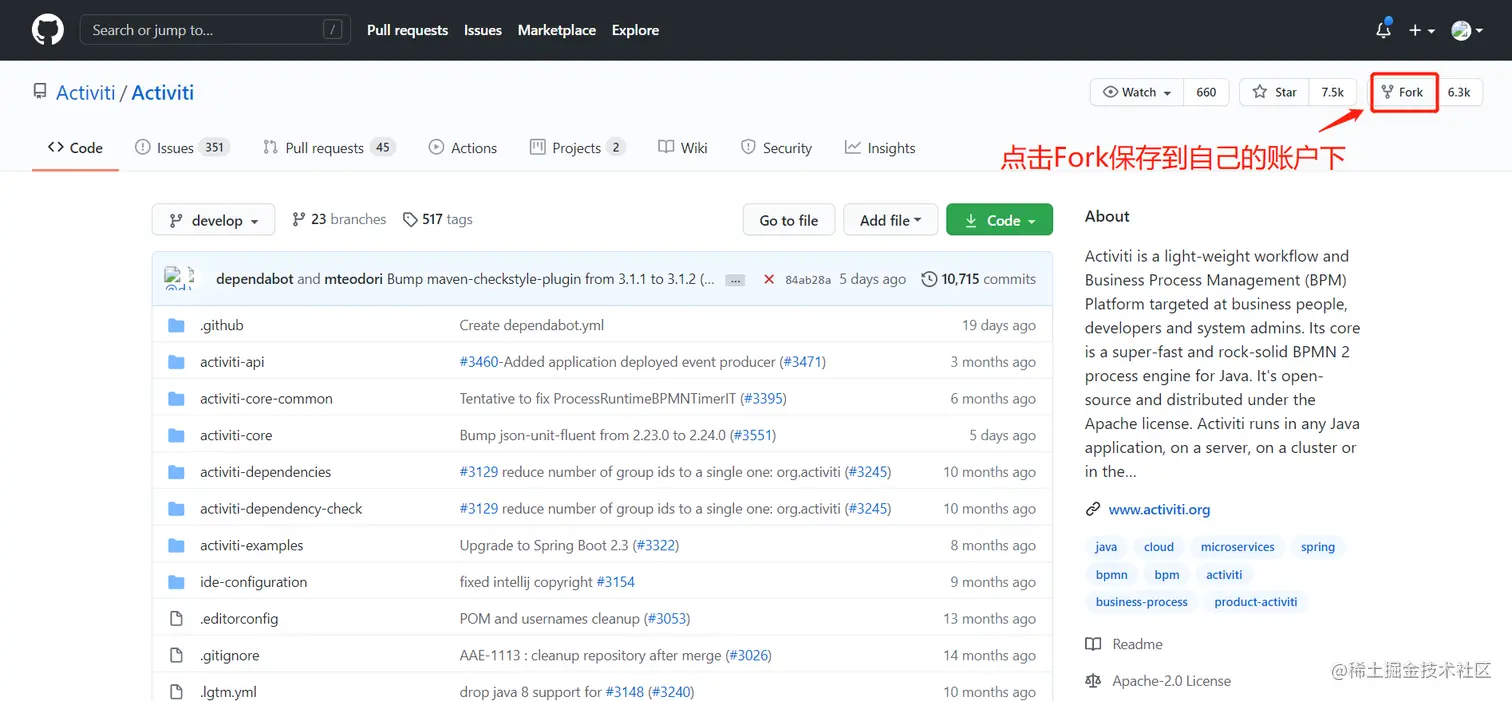Screen dimensions: 1512x701
Task: Open the Readme link in About
Action: pyautogui.click(x=1125, y=644)
